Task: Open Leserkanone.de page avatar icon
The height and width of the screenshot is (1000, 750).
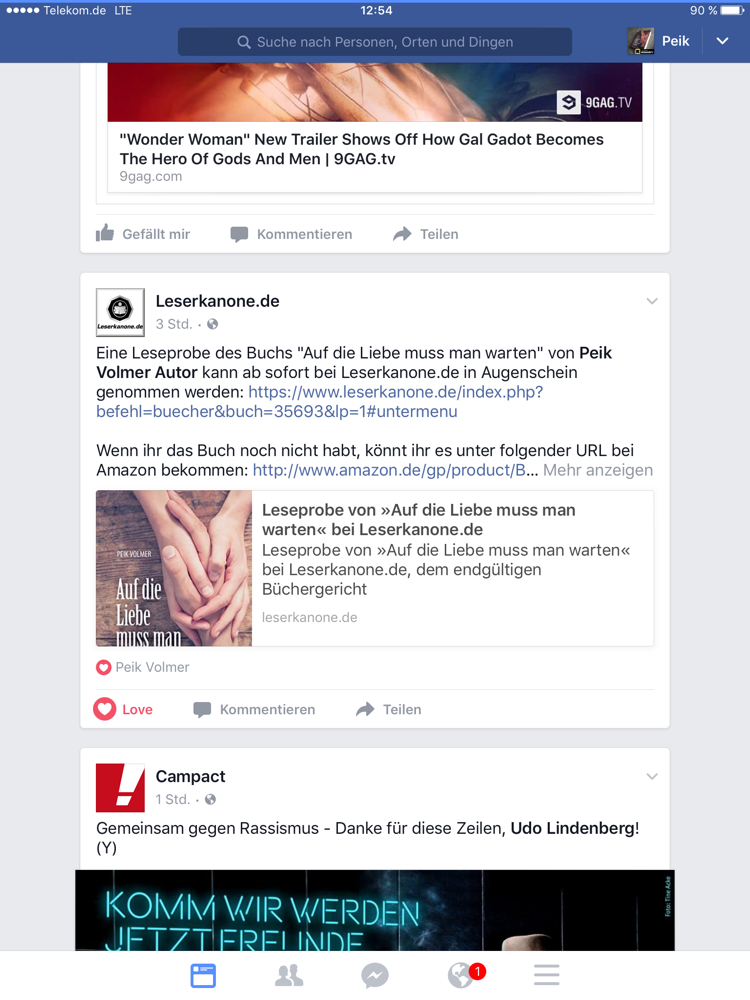Action: point(120,312)
